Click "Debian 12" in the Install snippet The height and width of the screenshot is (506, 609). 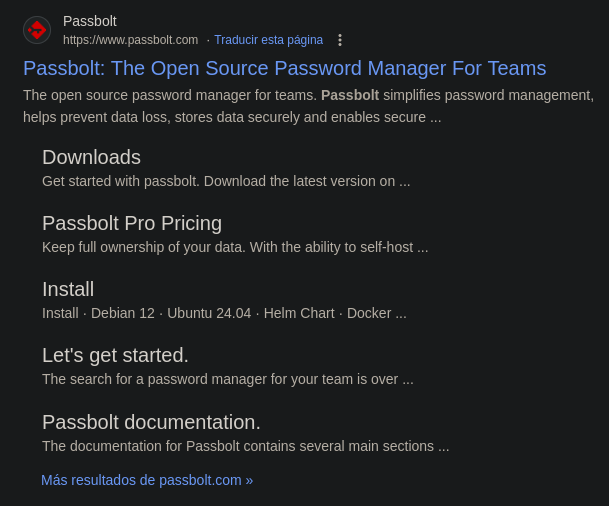[x=123, y=313]
